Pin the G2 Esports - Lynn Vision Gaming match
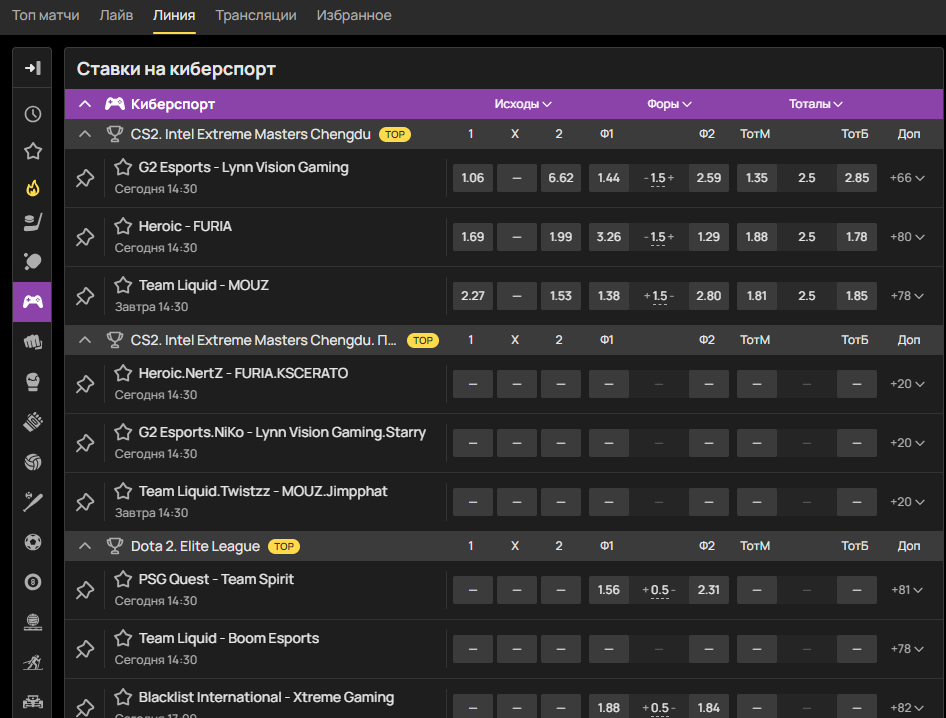Image resolution: width=946 pixels, height=718 pixels. coord(85,178)
